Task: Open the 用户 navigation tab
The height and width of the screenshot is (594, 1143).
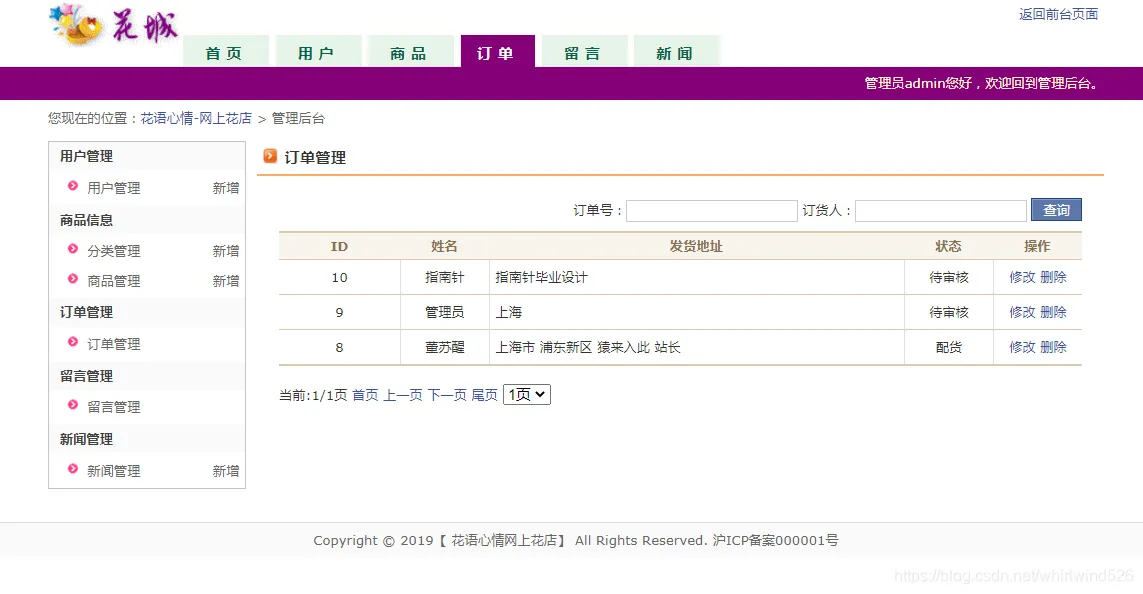Action: 317,52
